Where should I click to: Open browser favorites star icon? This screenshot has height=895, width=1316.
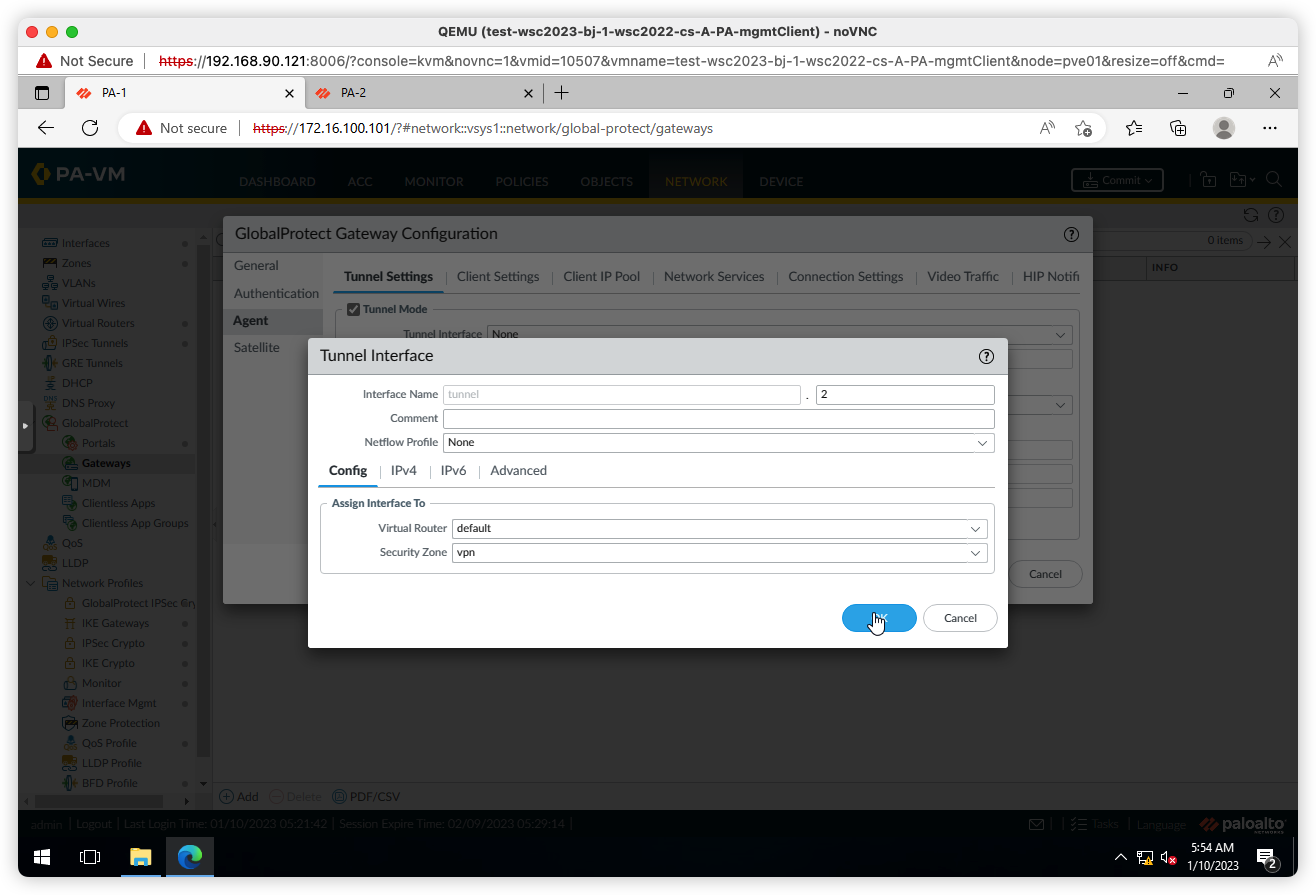click(1133, 128)
